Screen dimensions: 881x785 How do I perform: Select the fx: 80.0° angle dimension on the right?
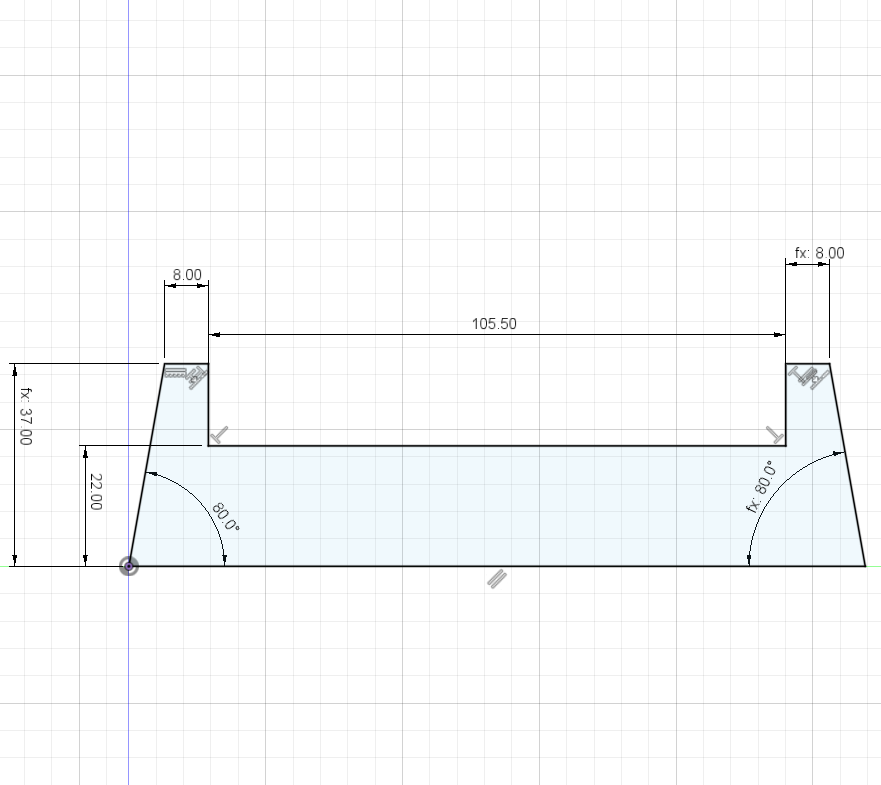coord(762,487)
